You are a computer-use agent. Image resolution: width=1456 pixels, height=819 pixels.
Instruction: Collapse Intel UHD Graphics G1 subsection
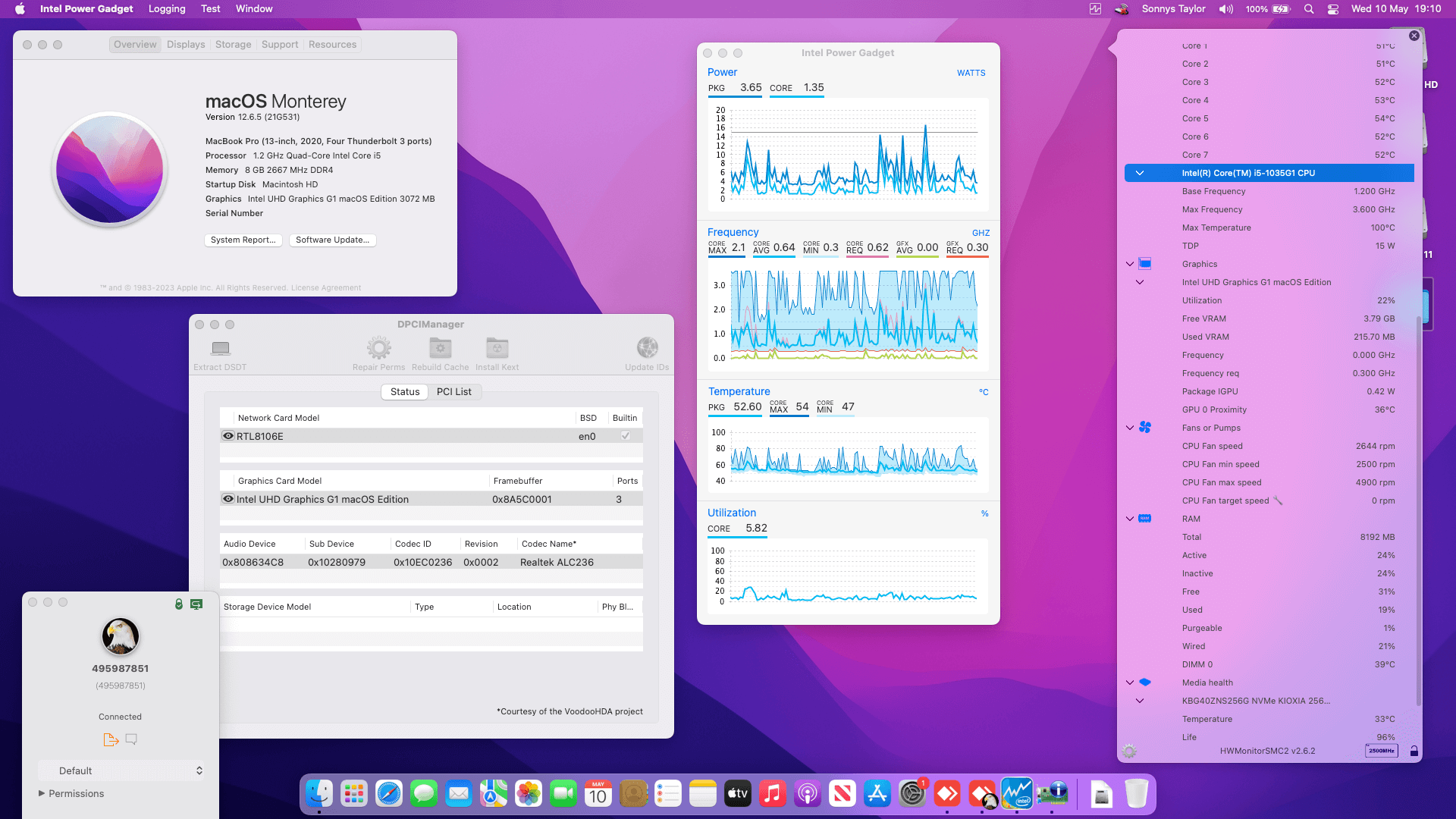click(1140, 282)
